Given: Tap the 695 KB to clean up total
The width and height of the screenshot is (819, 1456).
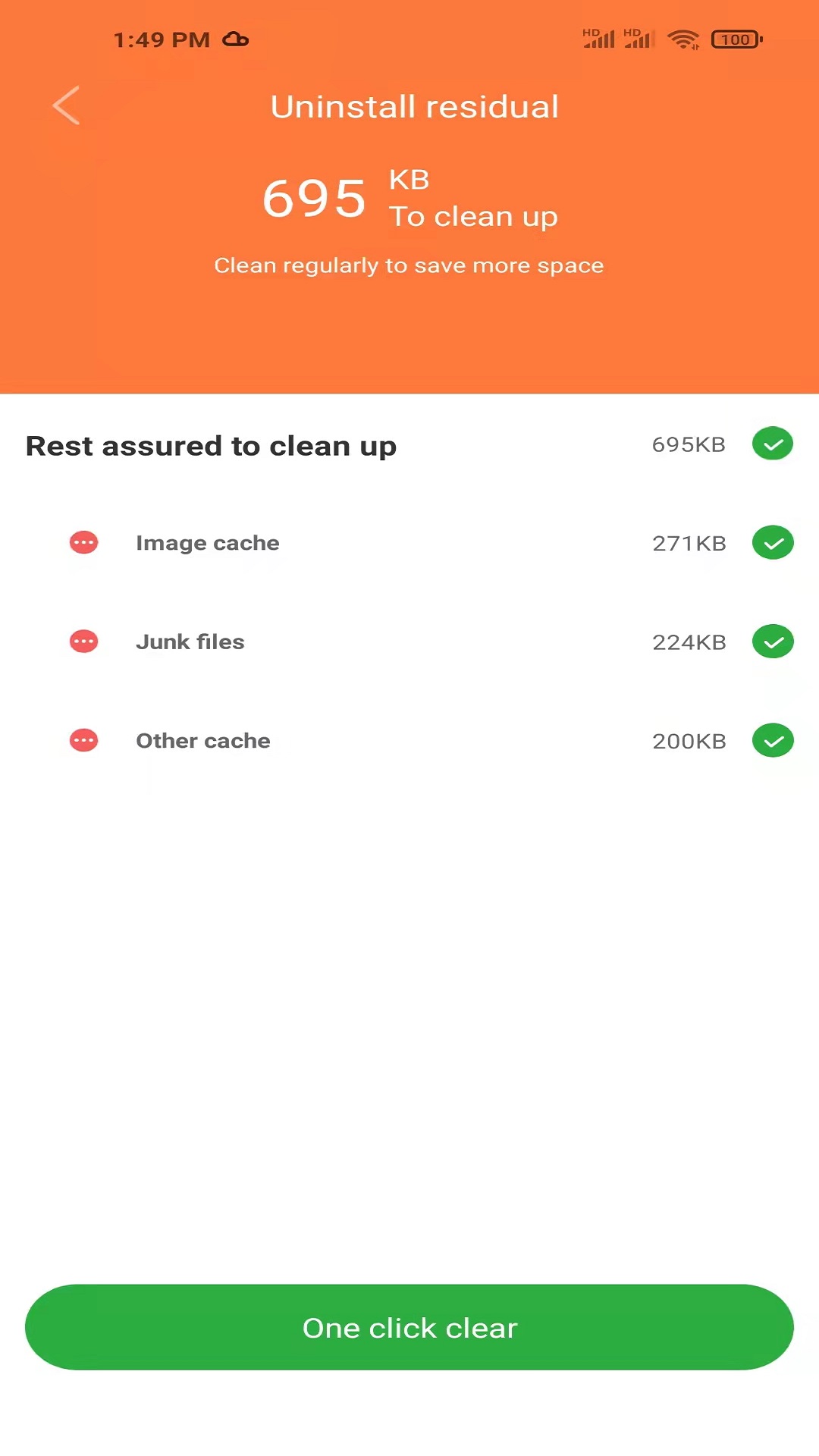Looking at the screenshot, I should tap(409, 199).
